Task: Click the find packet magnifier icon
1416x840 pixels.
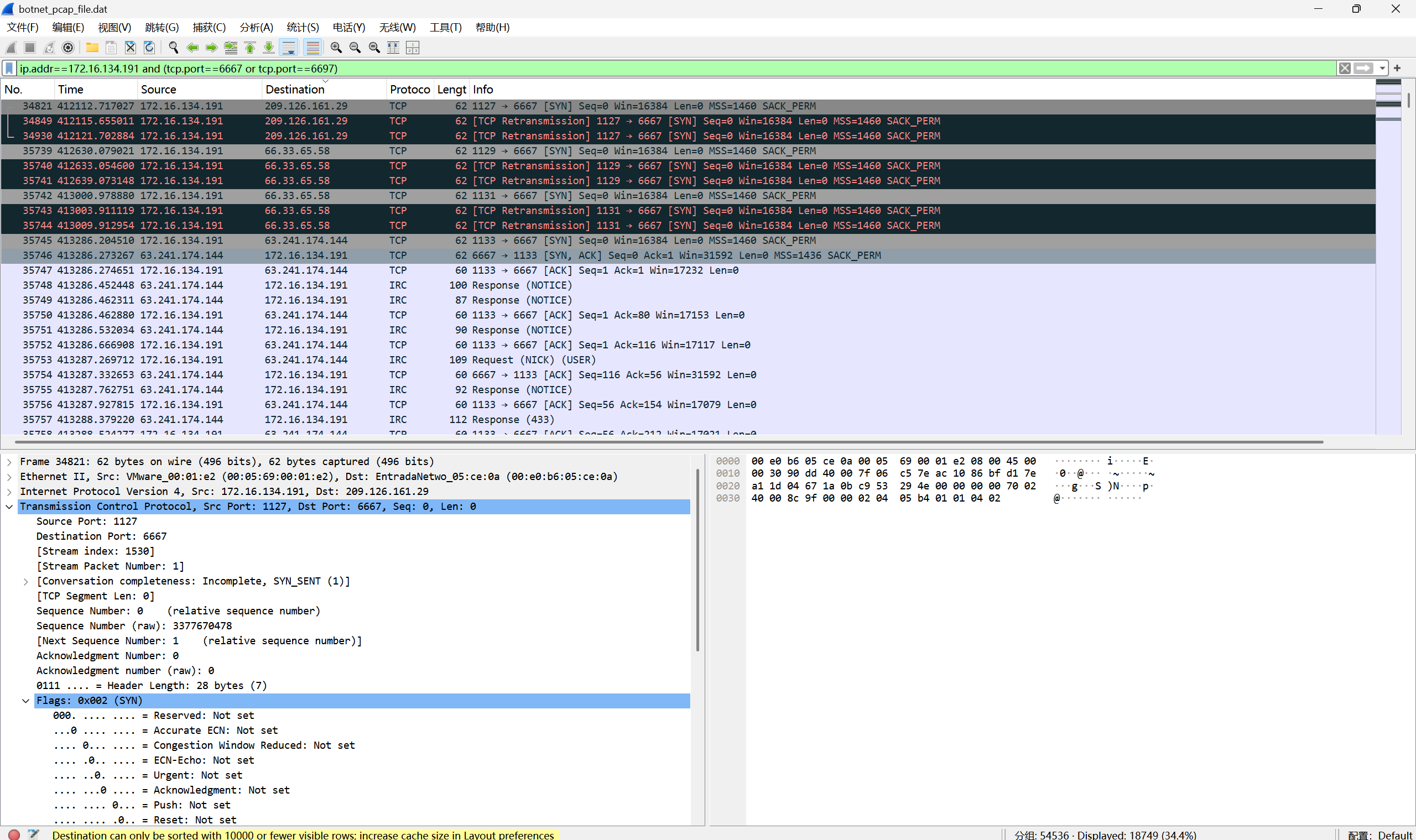Action: click(x=173, y=48)
